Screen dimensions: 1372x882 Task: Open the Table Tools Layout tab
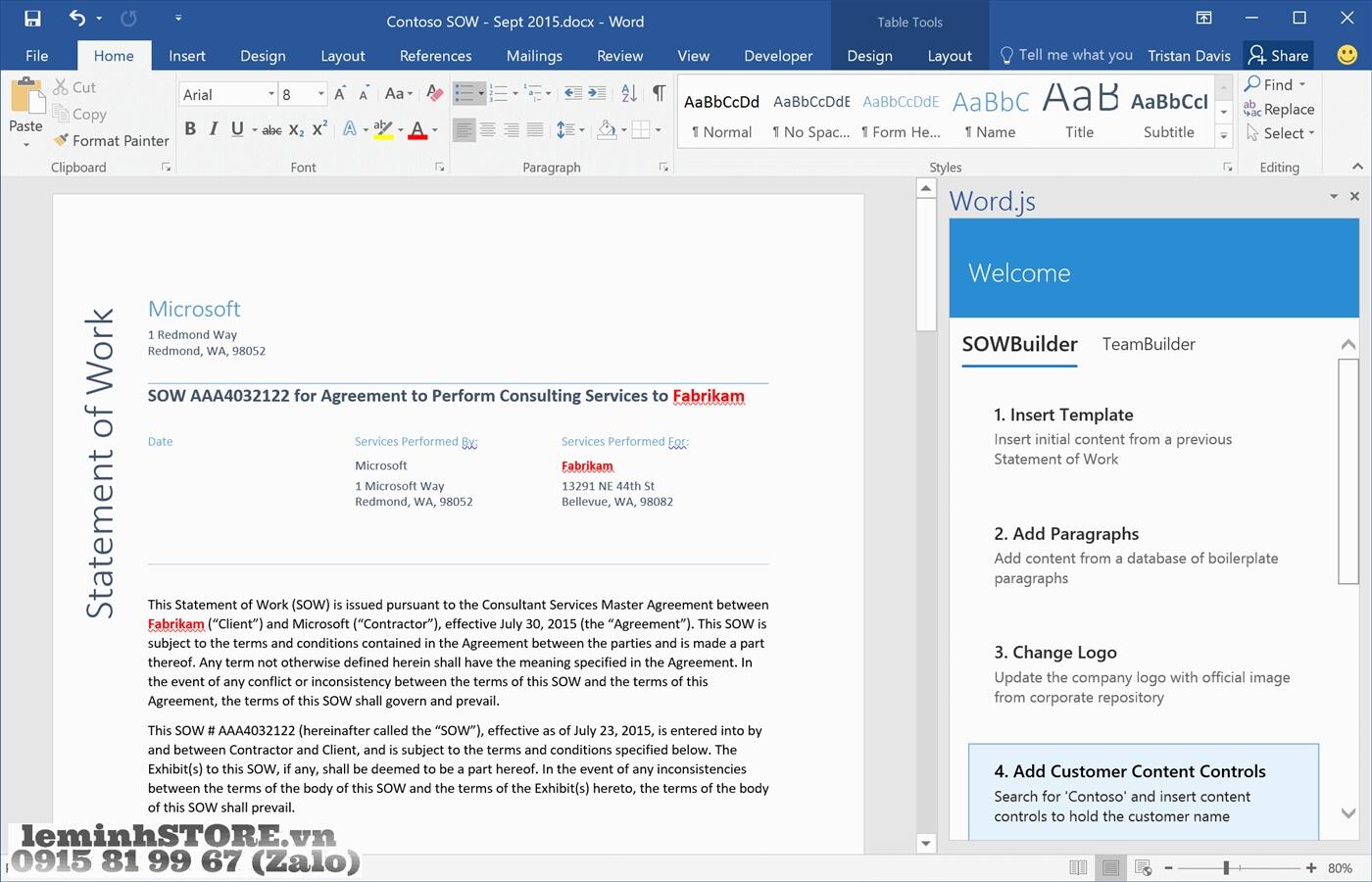click(x=950, y=56)
